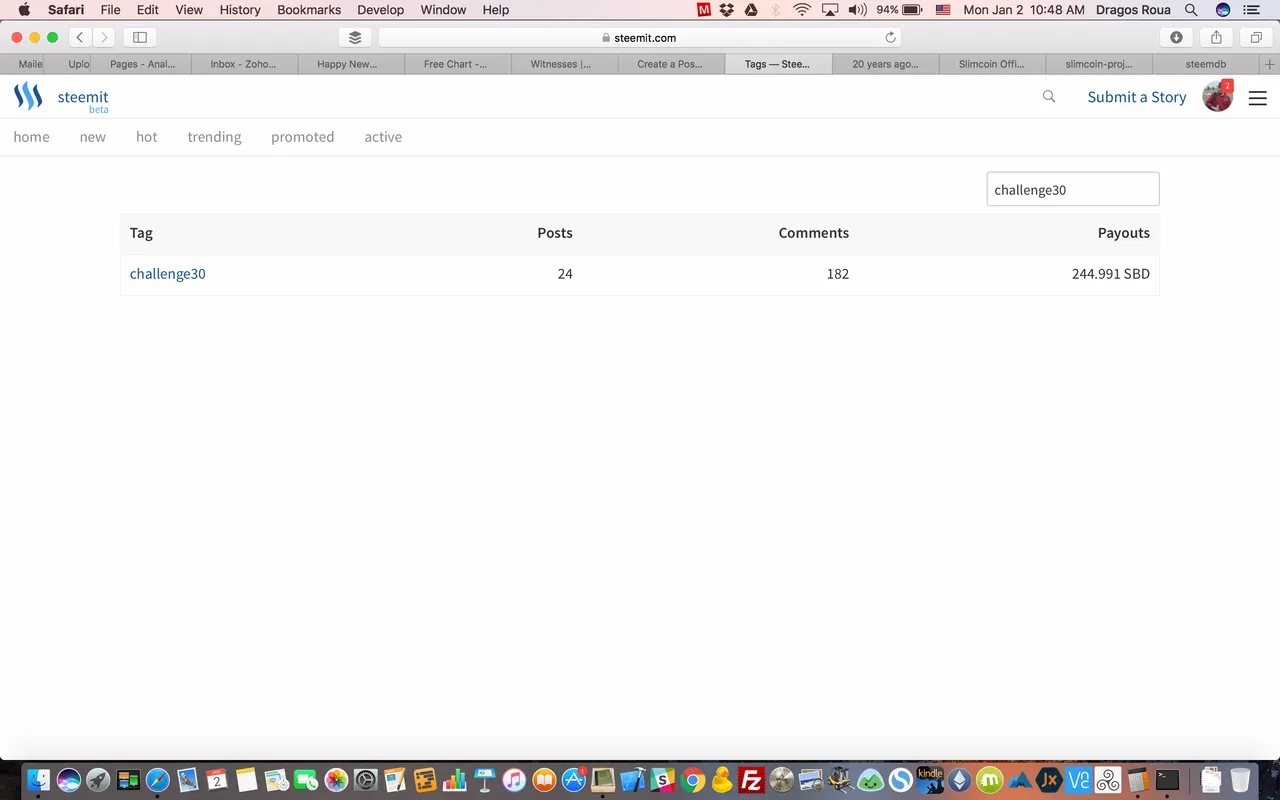Click the tag filter field containing challenge30
The height and width of the screenshot is (800, 1280).
(x=1073, y=189)
